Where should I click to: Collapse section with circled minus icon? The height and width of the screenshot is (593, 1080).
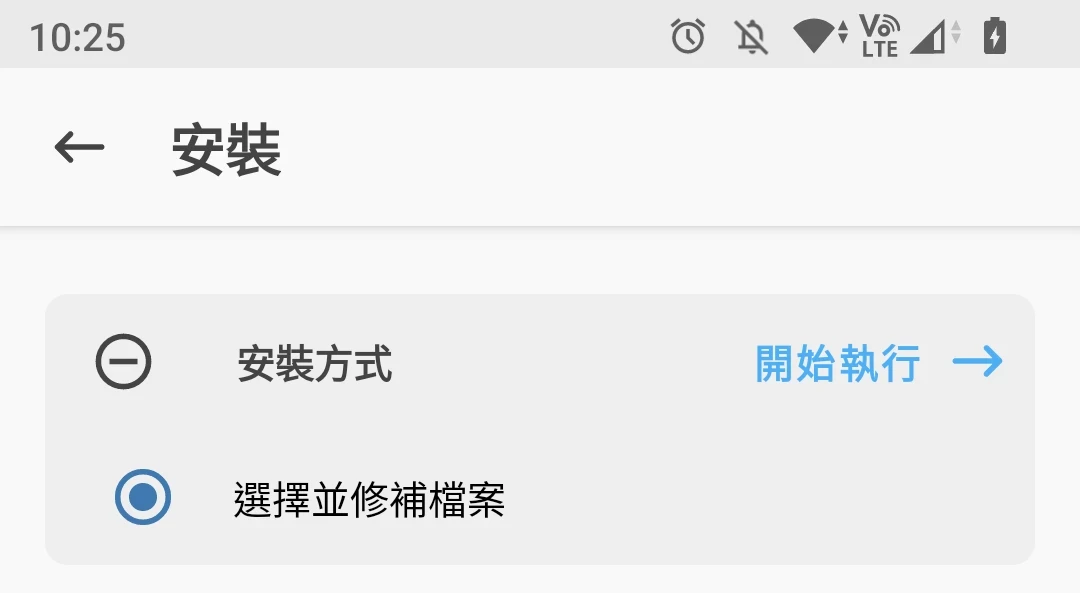point(123,362)
